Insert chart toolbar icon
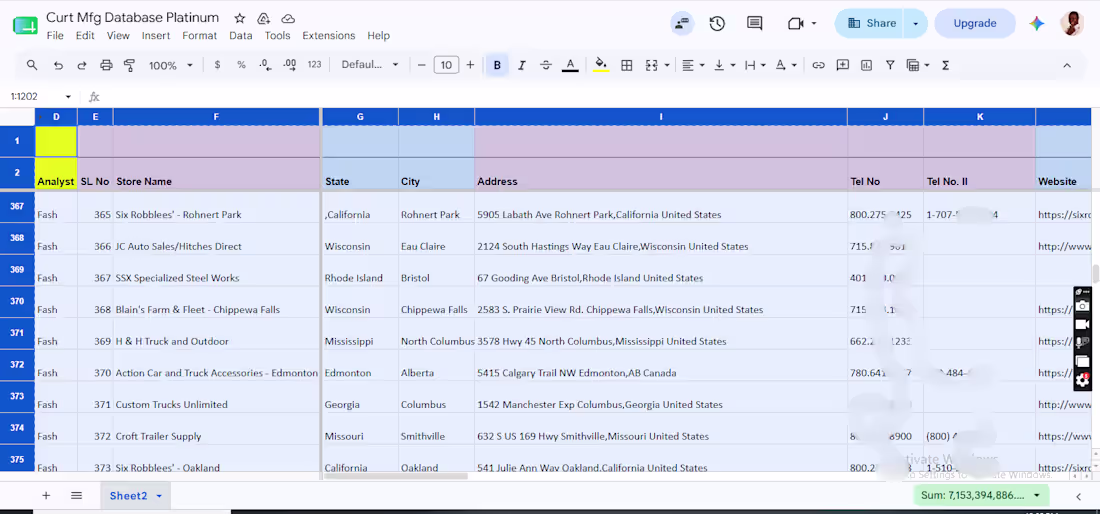The height and width of the screenshot is (514, 1100). pyautogui.click(x=866, y=65)
